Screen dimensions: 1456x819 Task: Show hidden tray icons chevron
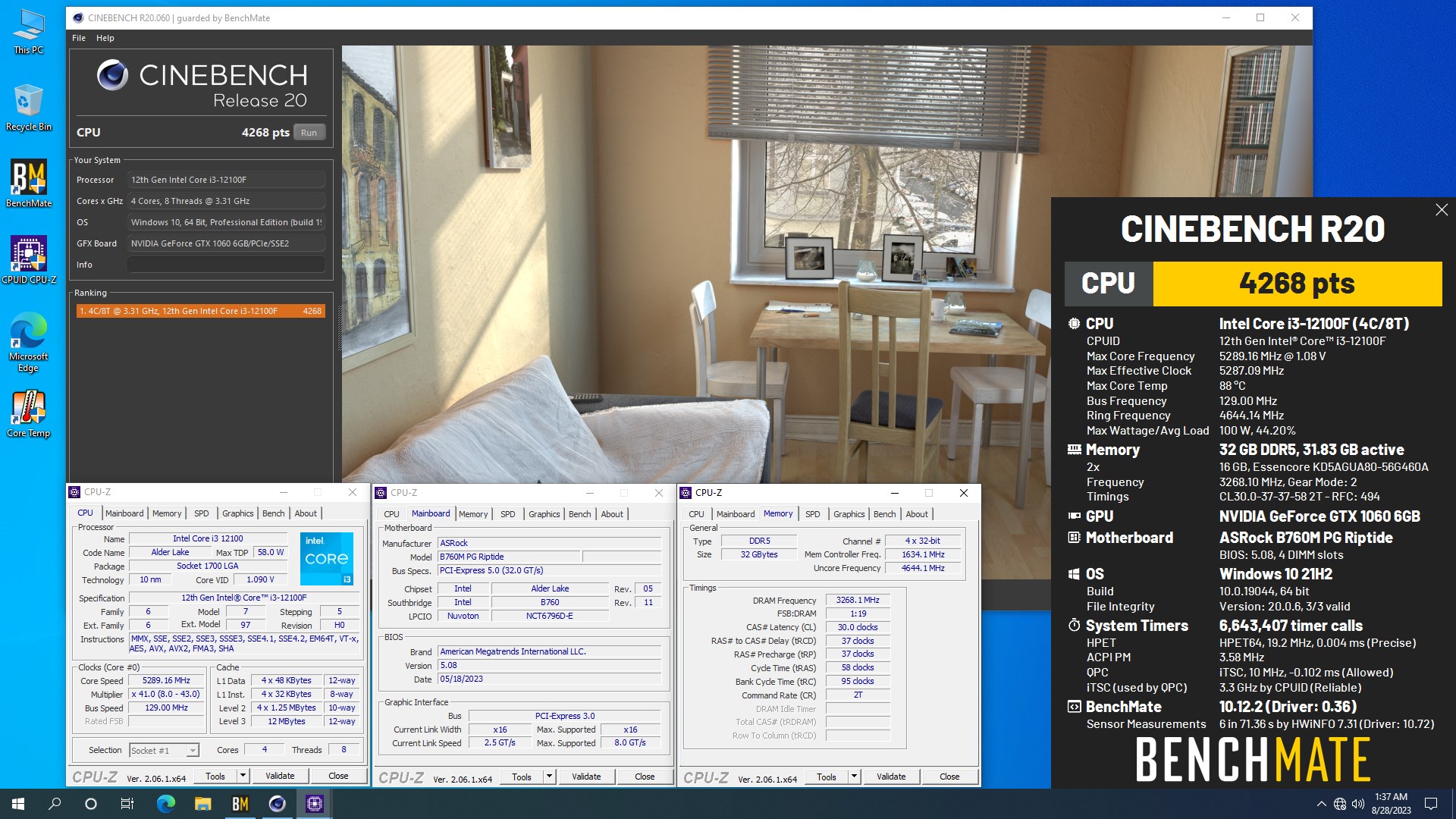pos(1321,804)
